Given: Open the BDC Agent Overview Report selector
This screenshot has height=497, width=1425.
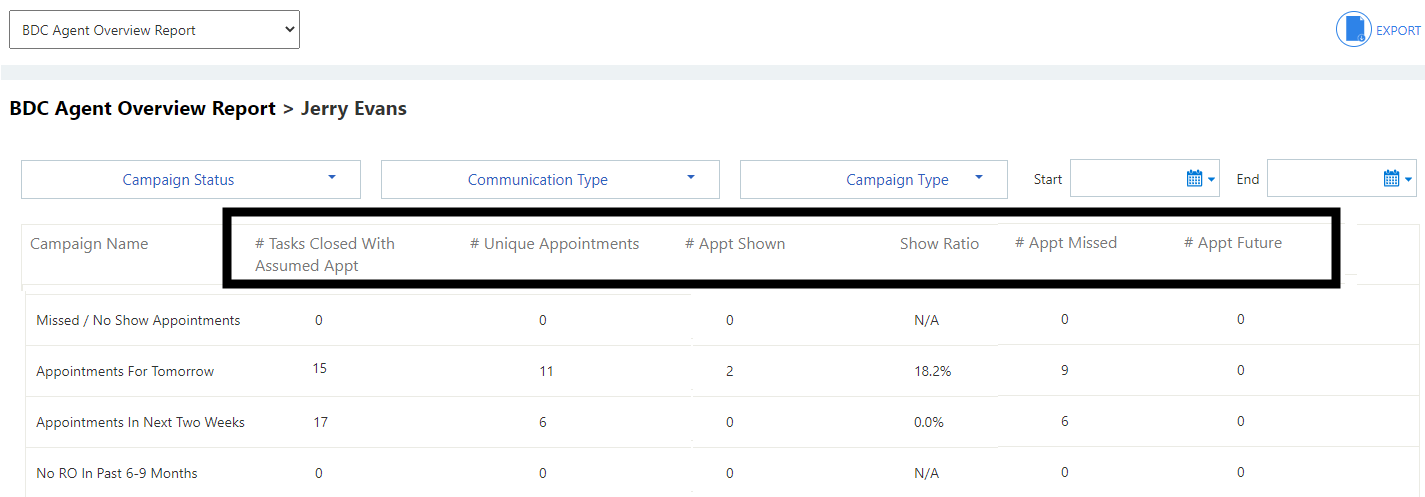Looking at the screenshot, I should [154, 30].
